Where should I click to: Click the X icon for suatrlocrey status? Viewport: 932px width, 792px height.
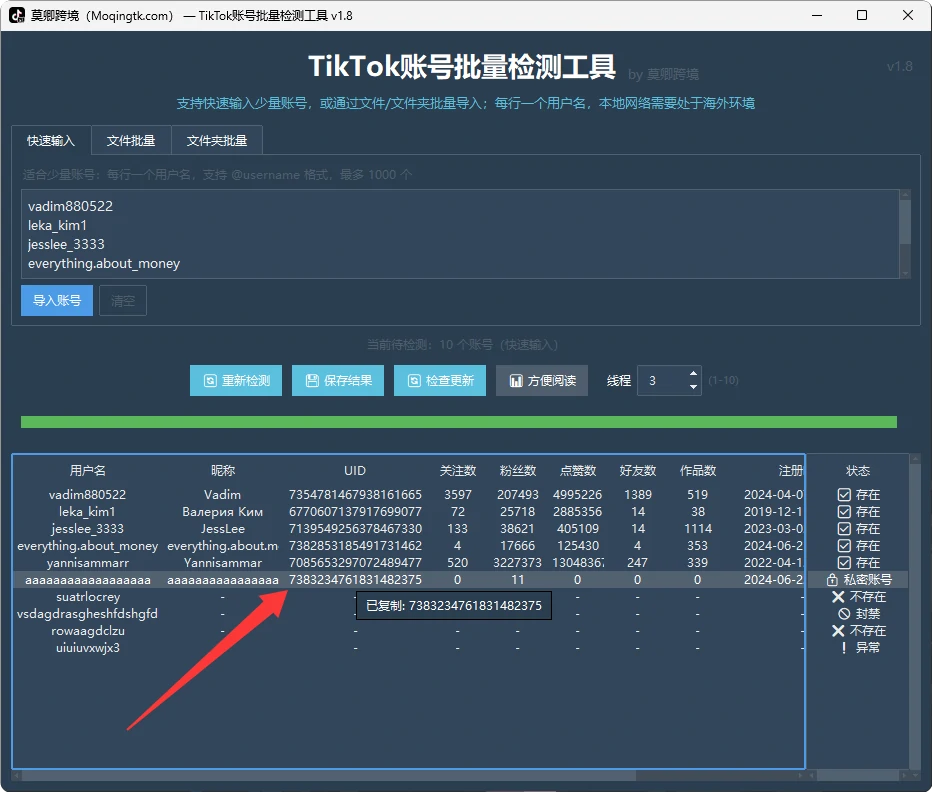tap(838, 597)
